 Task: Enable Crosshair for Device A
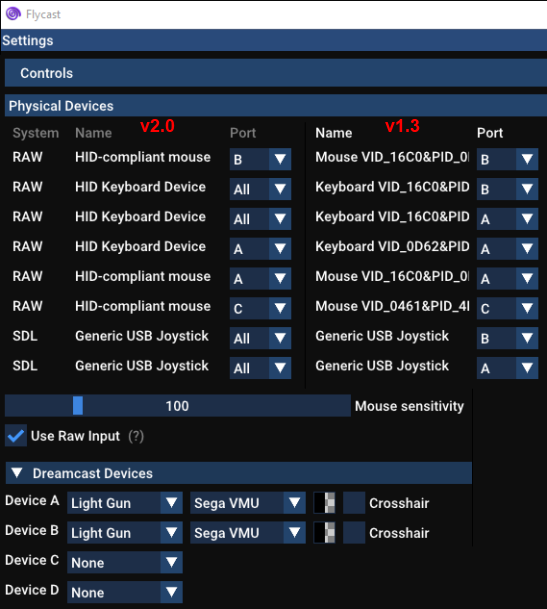pyautogui.click(x=354, y=503)
